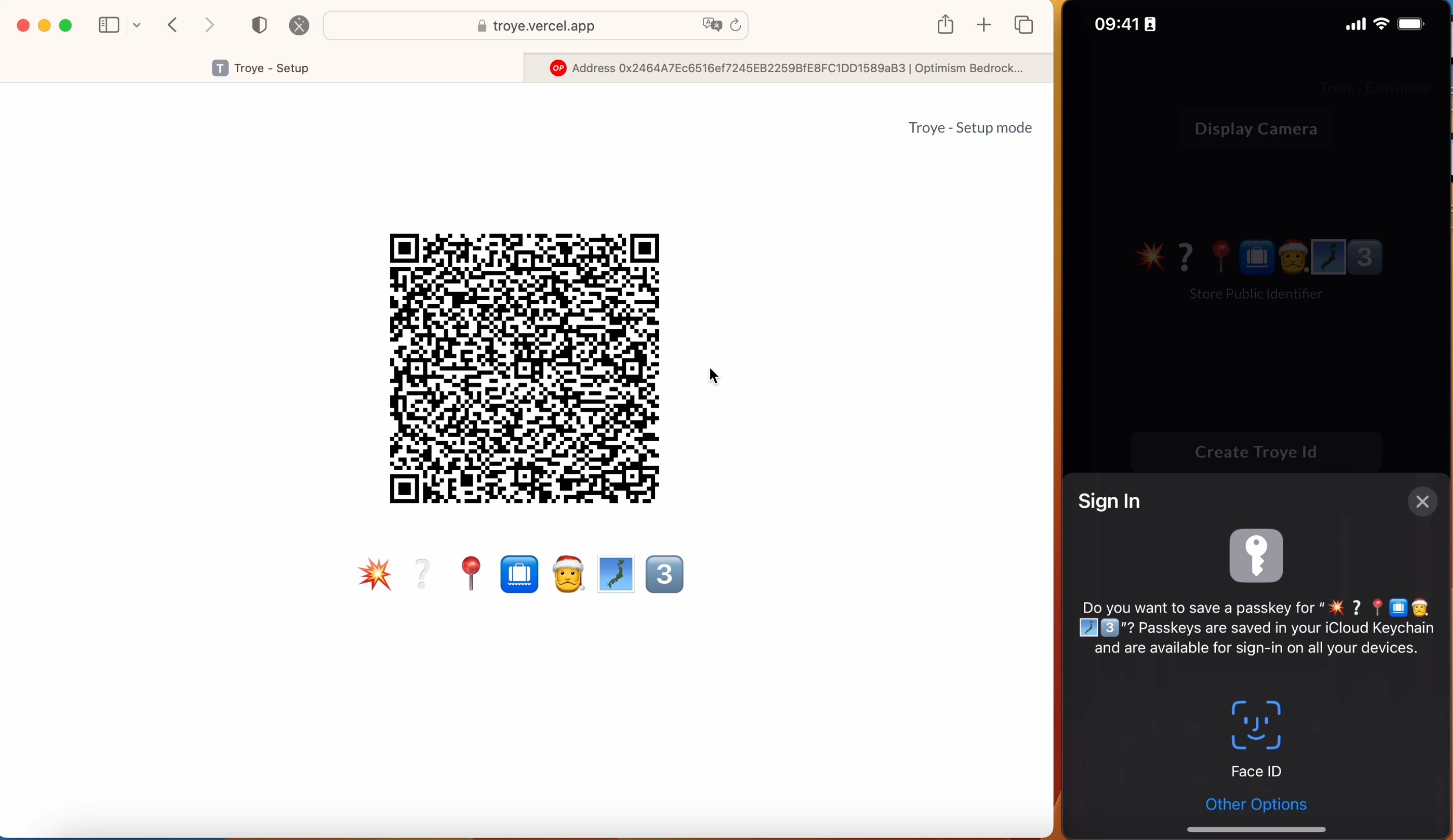Click Store Public Identifier text on phone
The image size is (1453, 840).
1256,295
